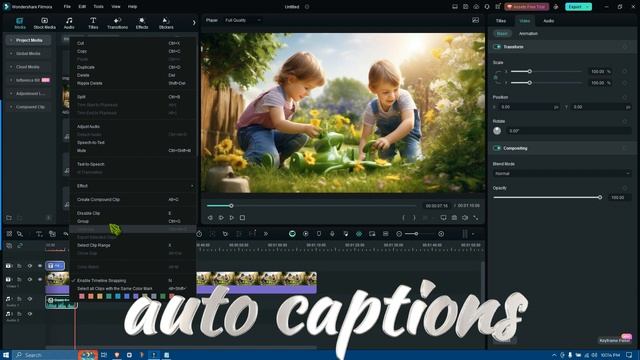Screen dimensions: 640x360
Task: Open the Export dropdown arrow
Action: [587, 7]
